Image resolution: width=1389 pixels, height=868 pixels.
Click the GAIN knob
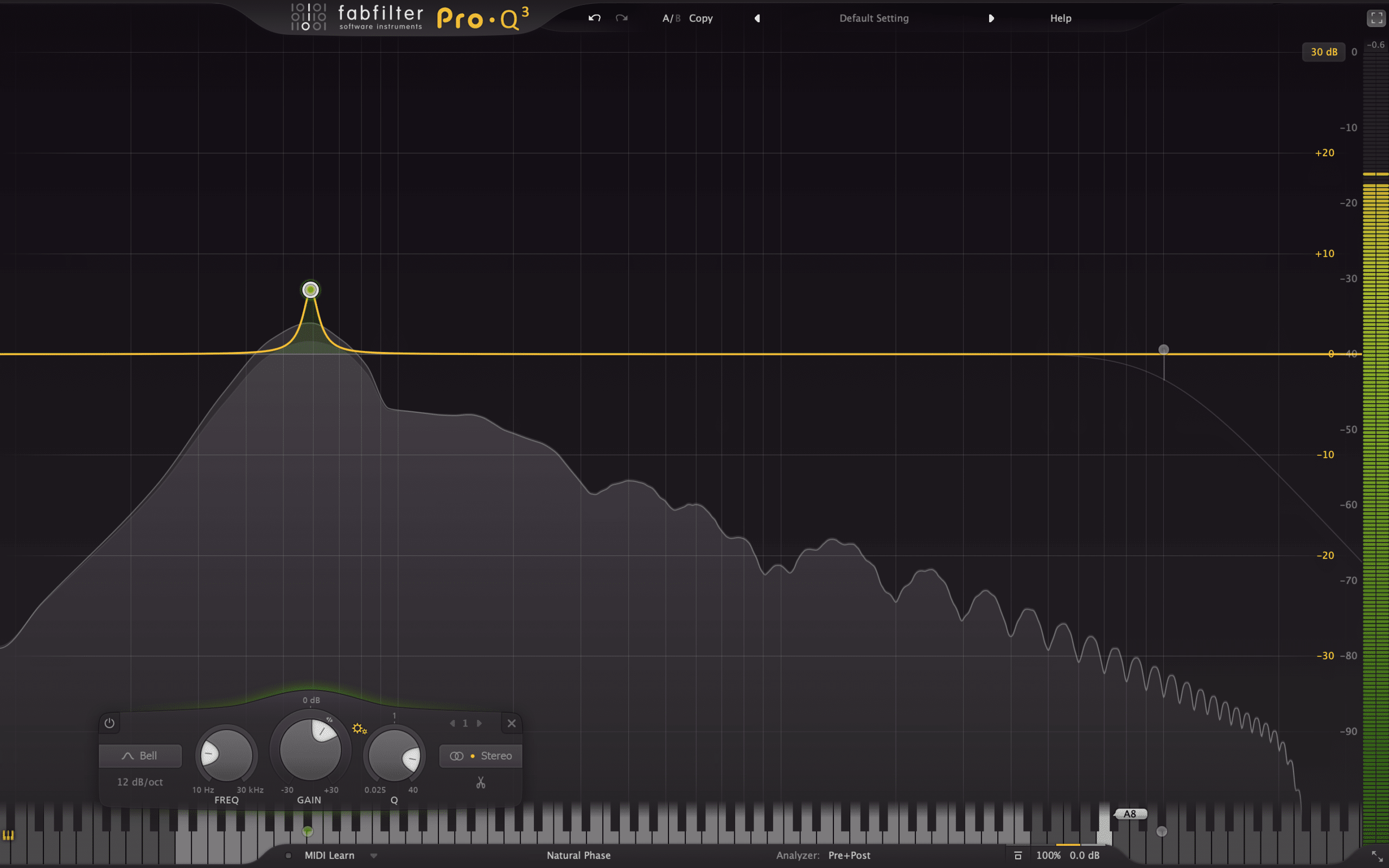[x=310, y=749]
